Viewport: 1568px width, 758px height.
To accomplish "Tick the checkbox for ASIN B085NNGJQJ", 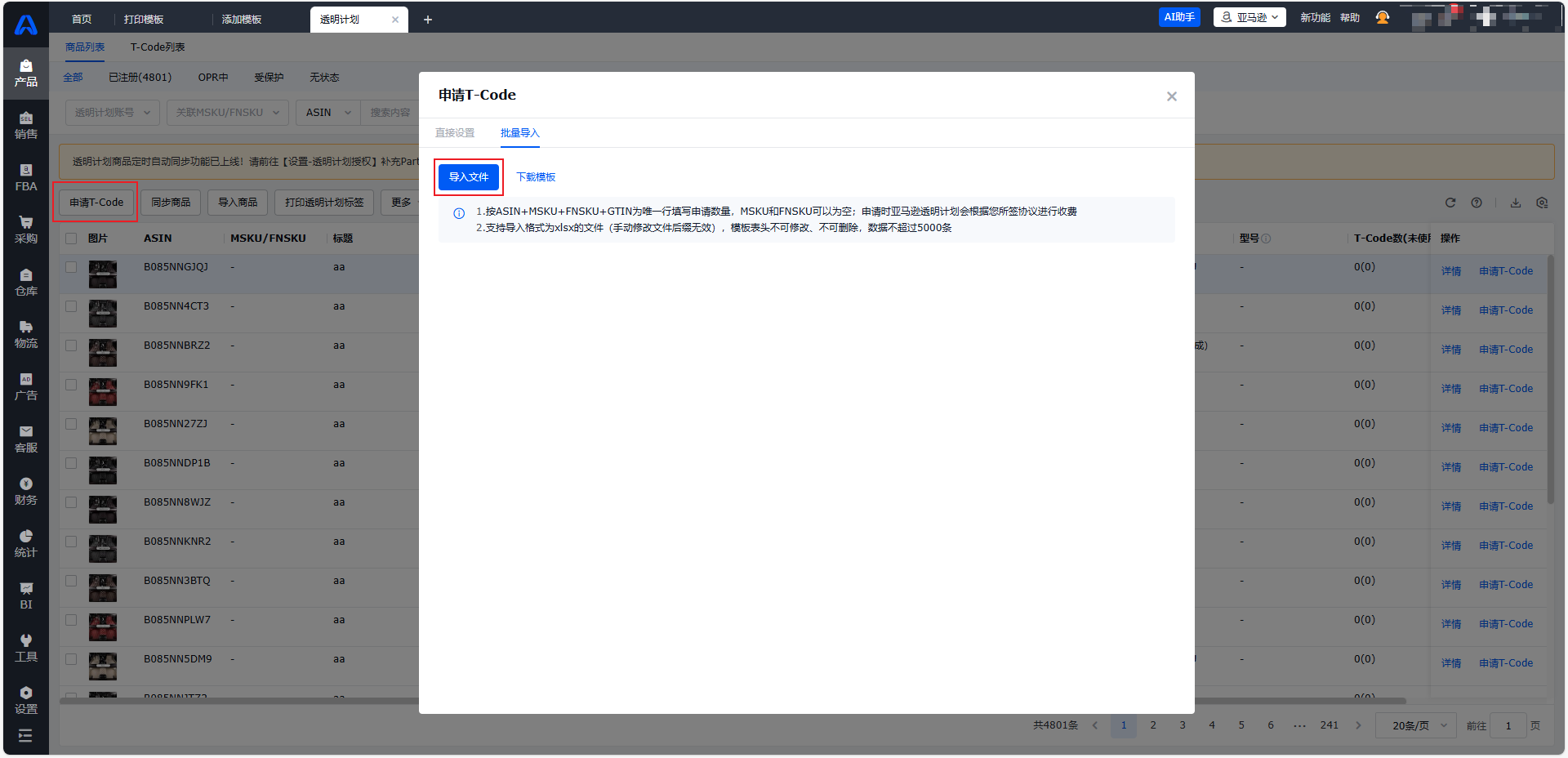I will (71, 267).
